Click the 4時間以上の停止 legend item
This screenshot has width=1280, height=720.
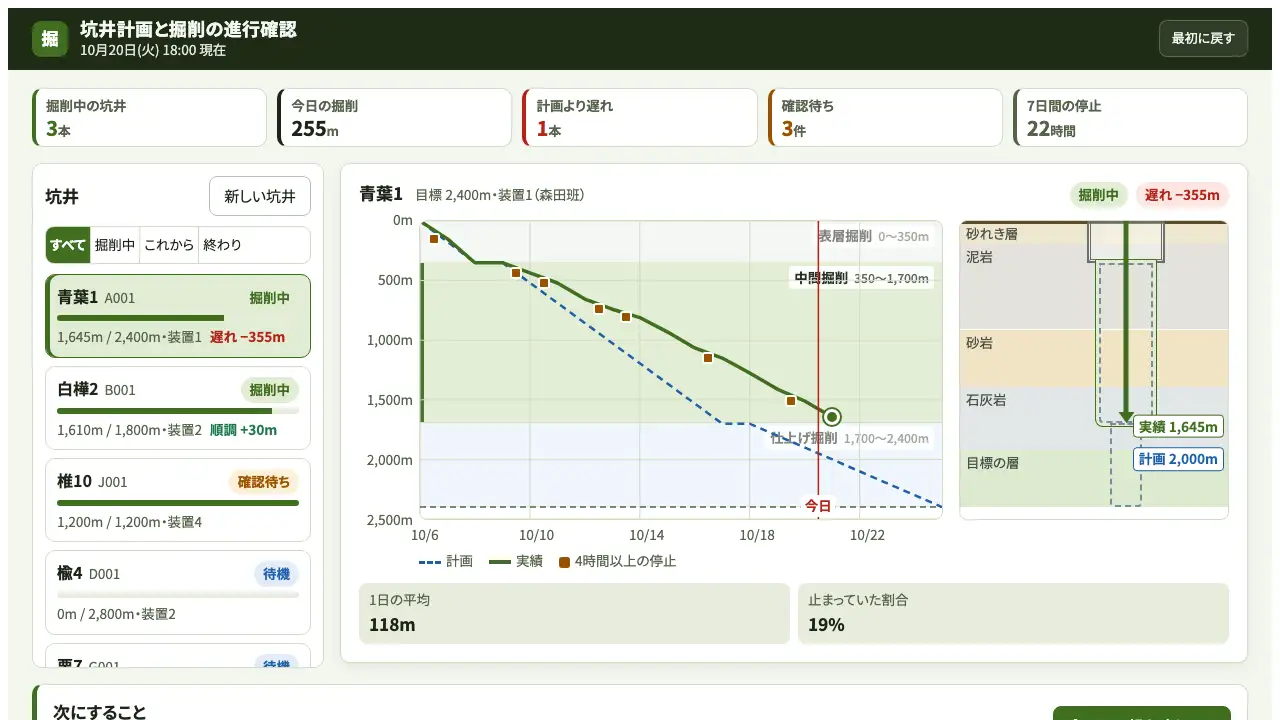[x=618, y=561]
